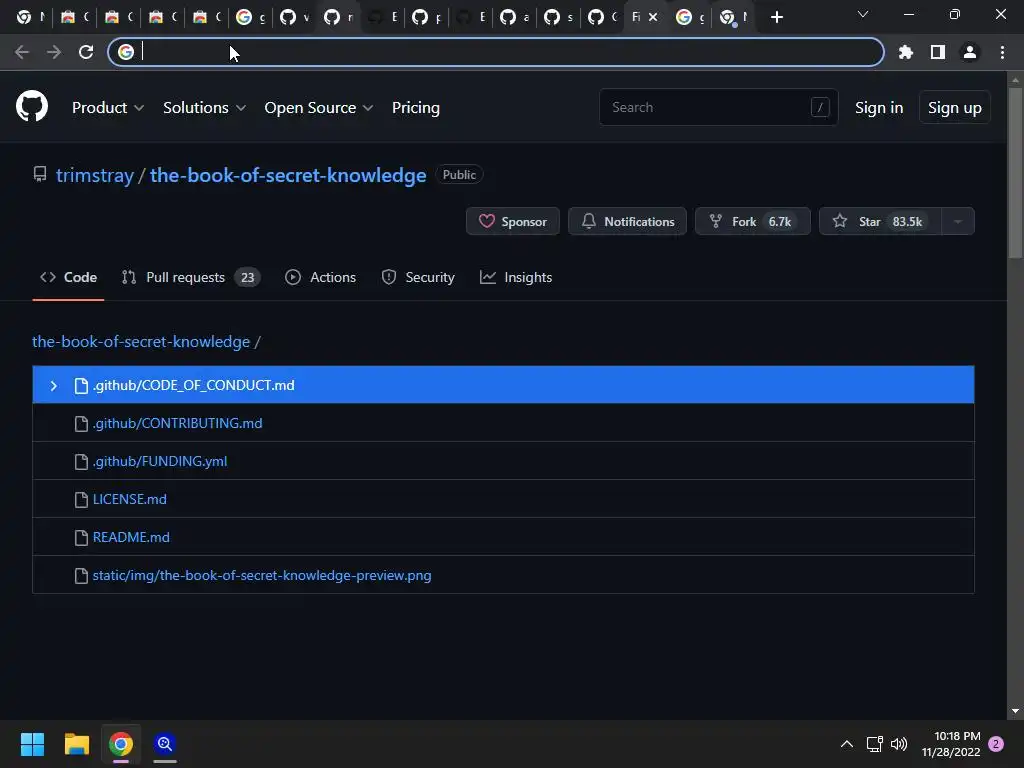Open the Pricing page
The height and width of the screenshot is (768, 1024).
(415, 108)
